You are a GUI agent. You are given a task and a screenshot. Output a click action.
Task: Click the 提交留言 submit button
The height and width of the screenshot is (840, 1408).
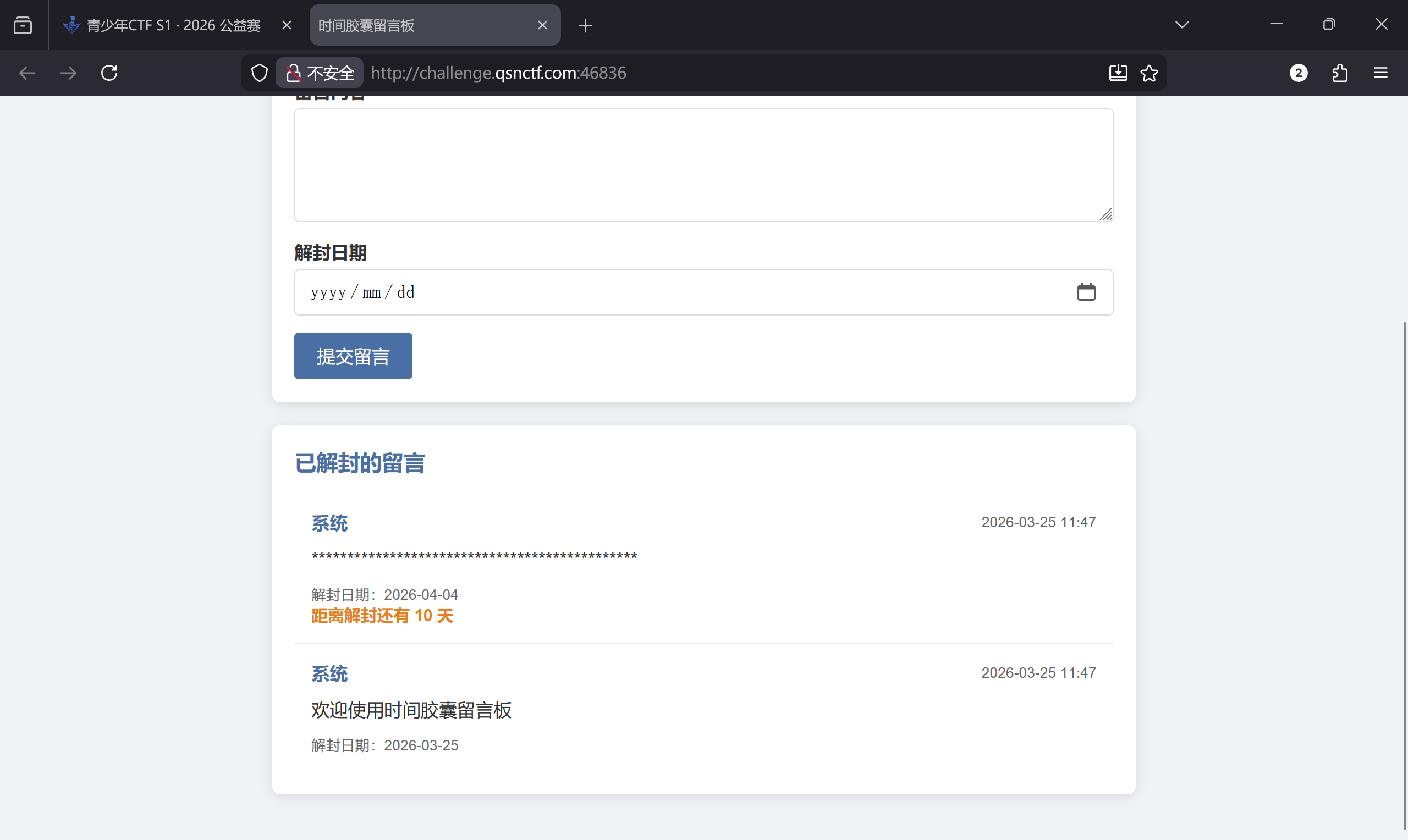tap(353, 356)
